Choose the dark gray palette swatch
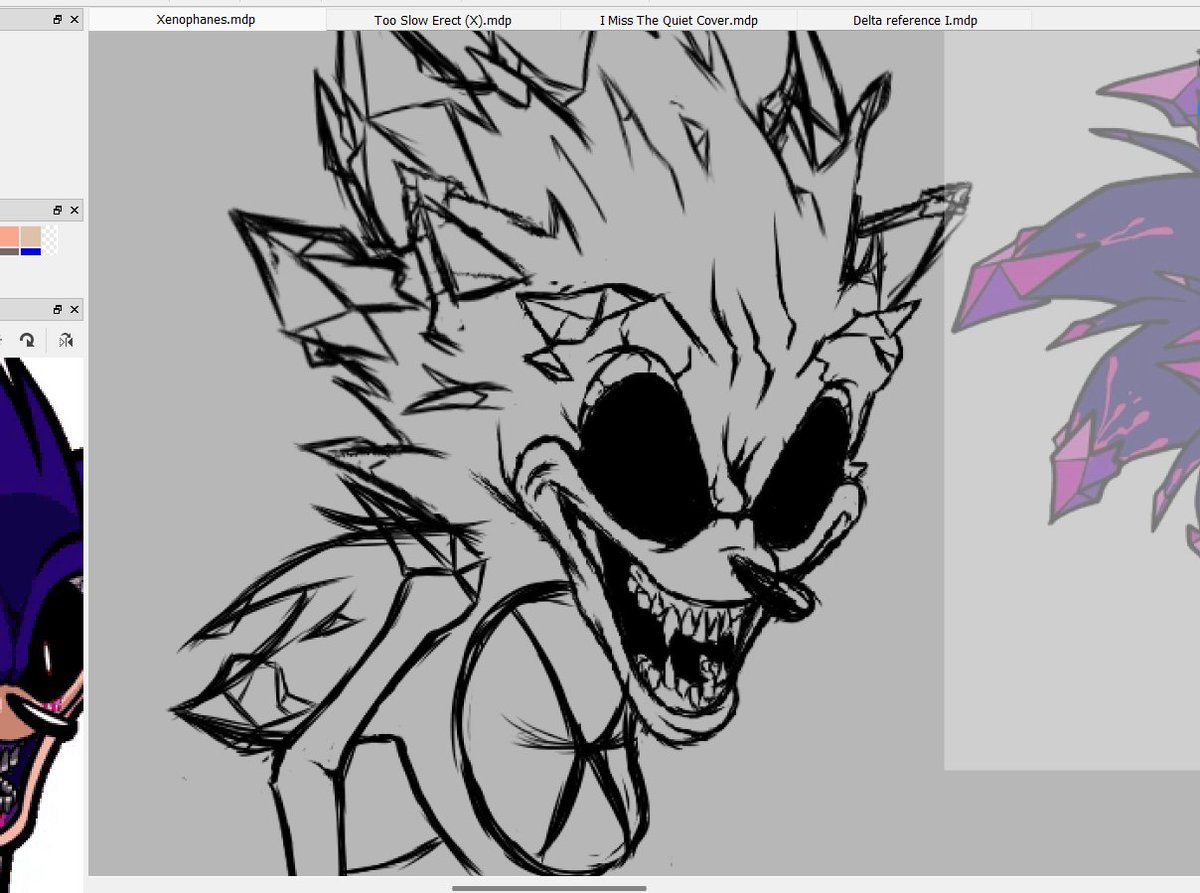The width and height of the screenshot is (1200, 893). coord(9,252)
